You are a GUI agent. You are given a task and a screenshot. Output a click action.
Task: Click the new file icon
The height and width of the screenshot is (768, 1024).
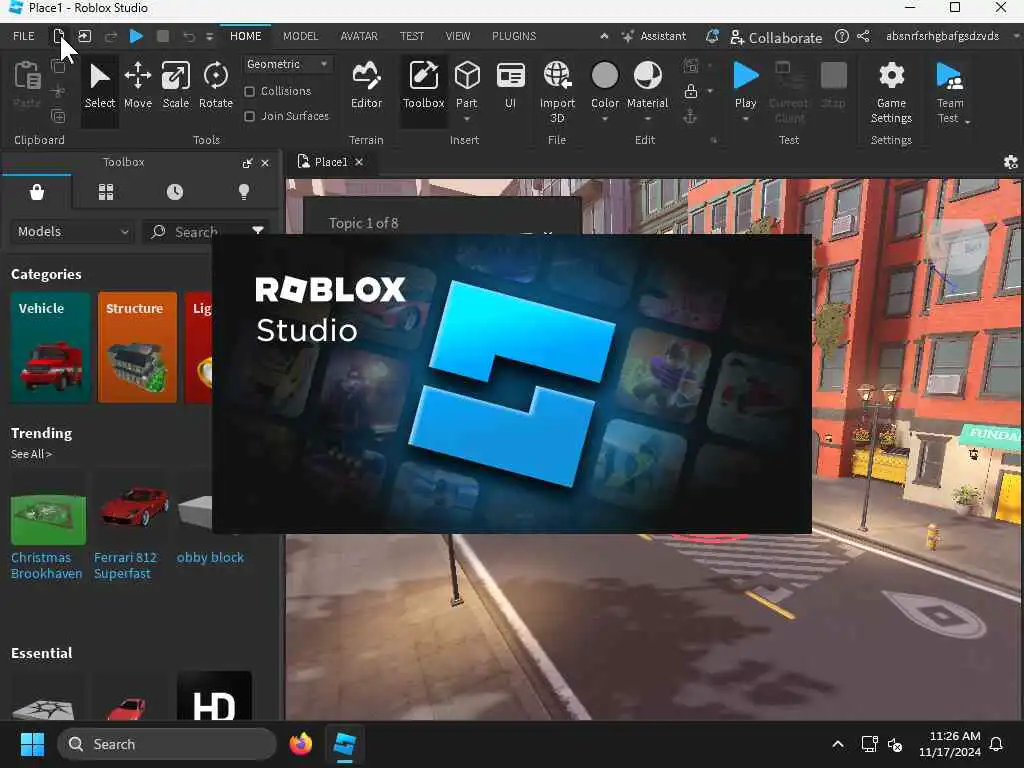point(59,37)
